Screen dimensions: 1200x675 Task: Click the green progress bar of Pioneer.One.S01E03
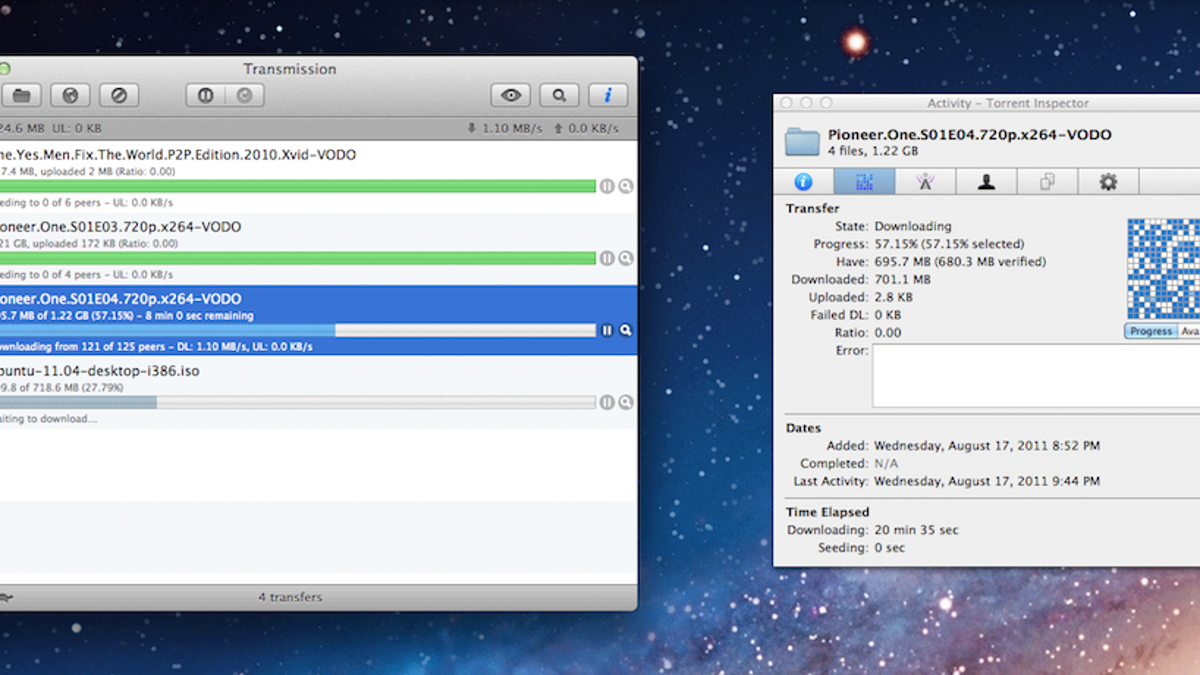pyautogui.click(x=298, y=258)
